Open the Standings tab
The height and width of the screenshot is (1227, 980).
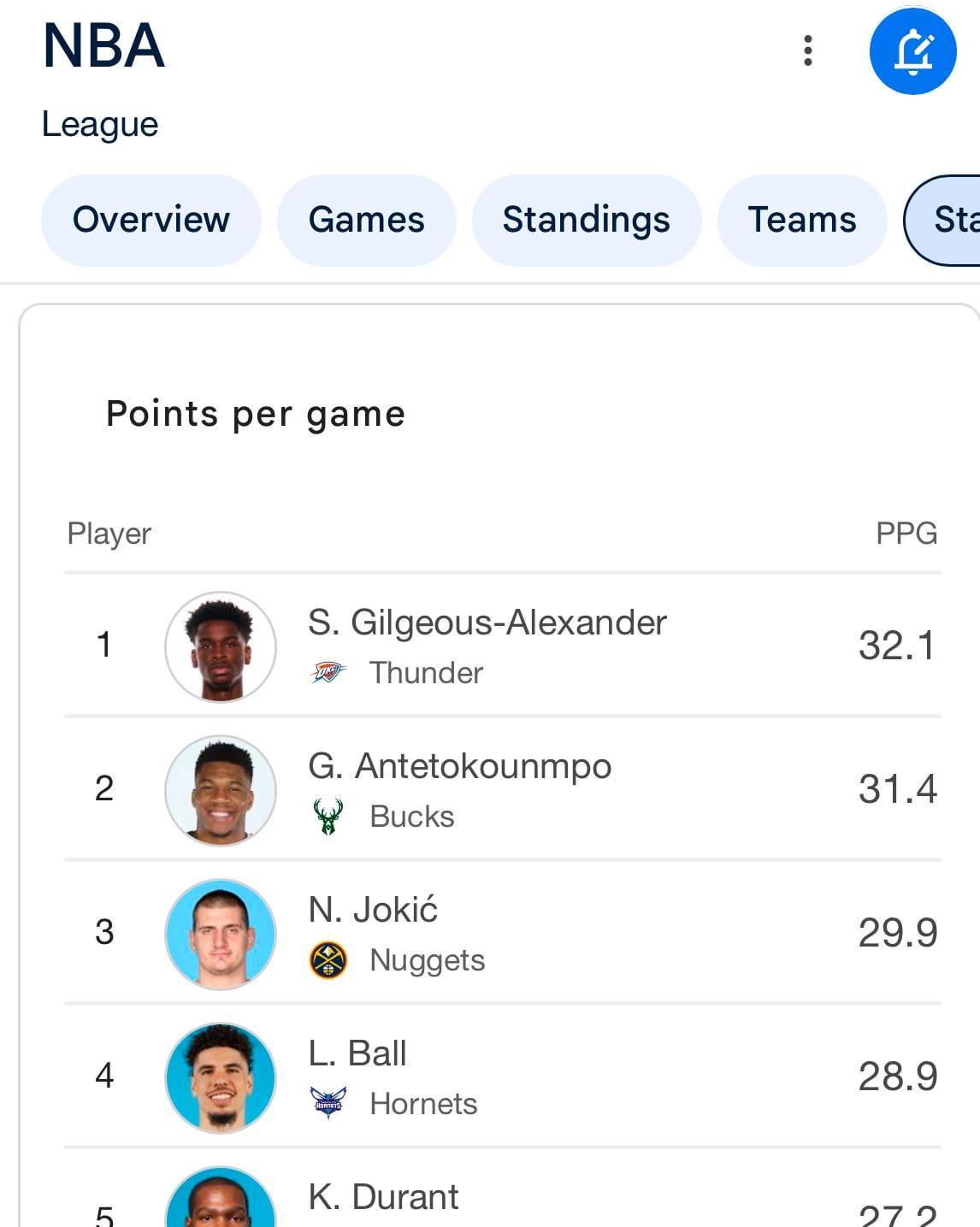pos(586,220)
